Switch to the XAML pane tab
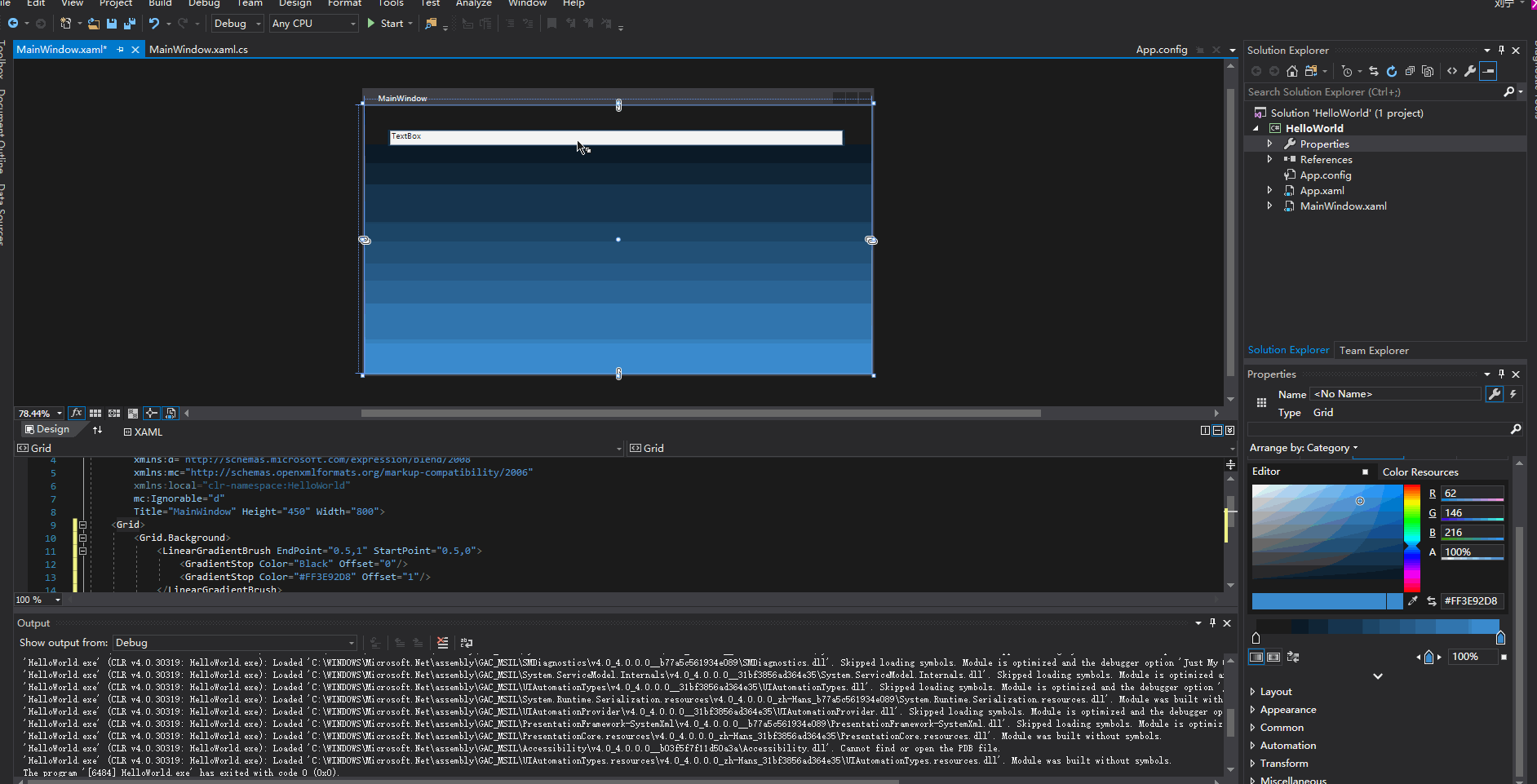Viewport: 1537px width, 784px height. 143,432
